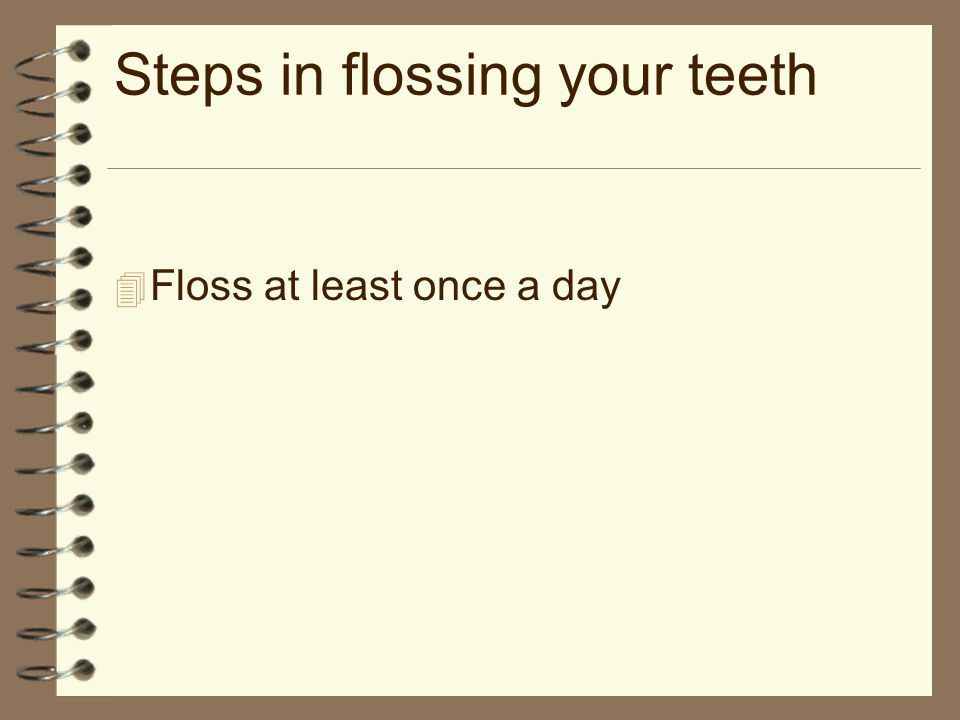Click the word "at" in bullet text
Viewport: 960px width, 720px height.
281,287
